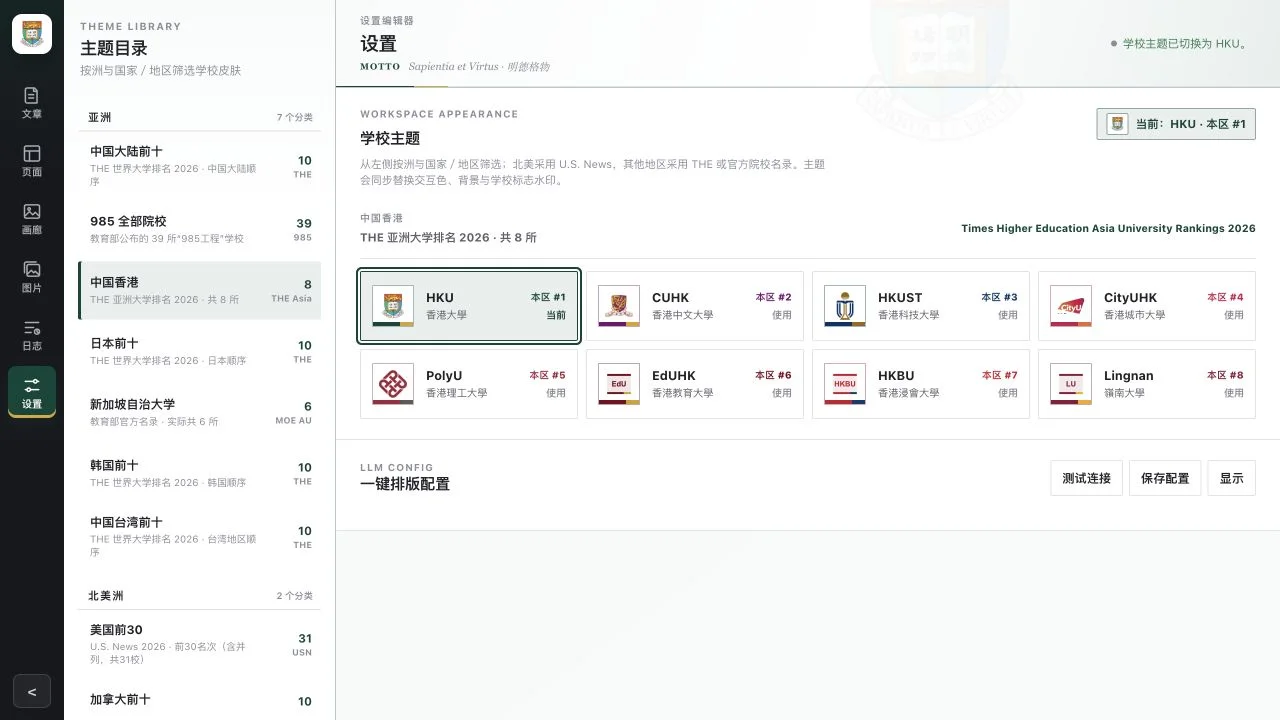This screenshot has height=720, width=1280.
Task: Click the 测试连接 button
Action: pos(1087,478)
